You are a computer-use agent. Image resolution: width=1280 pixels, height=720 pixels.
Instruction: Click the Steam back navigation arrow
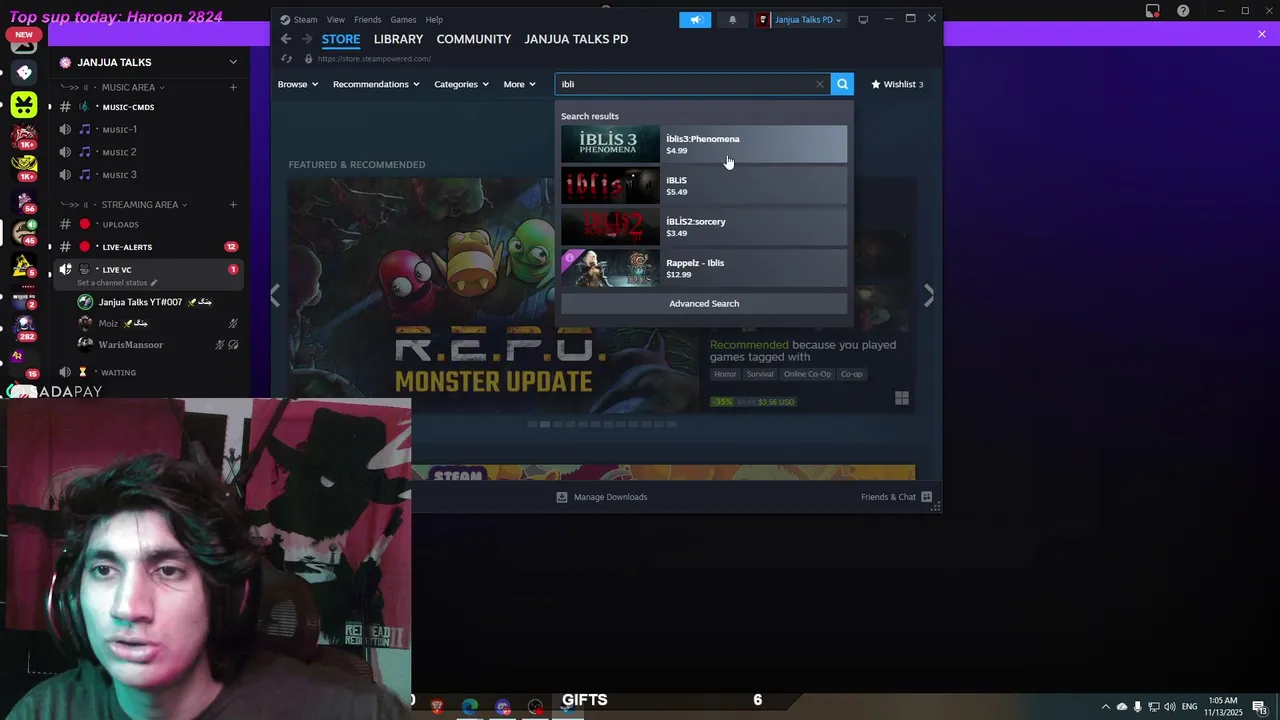286,39
